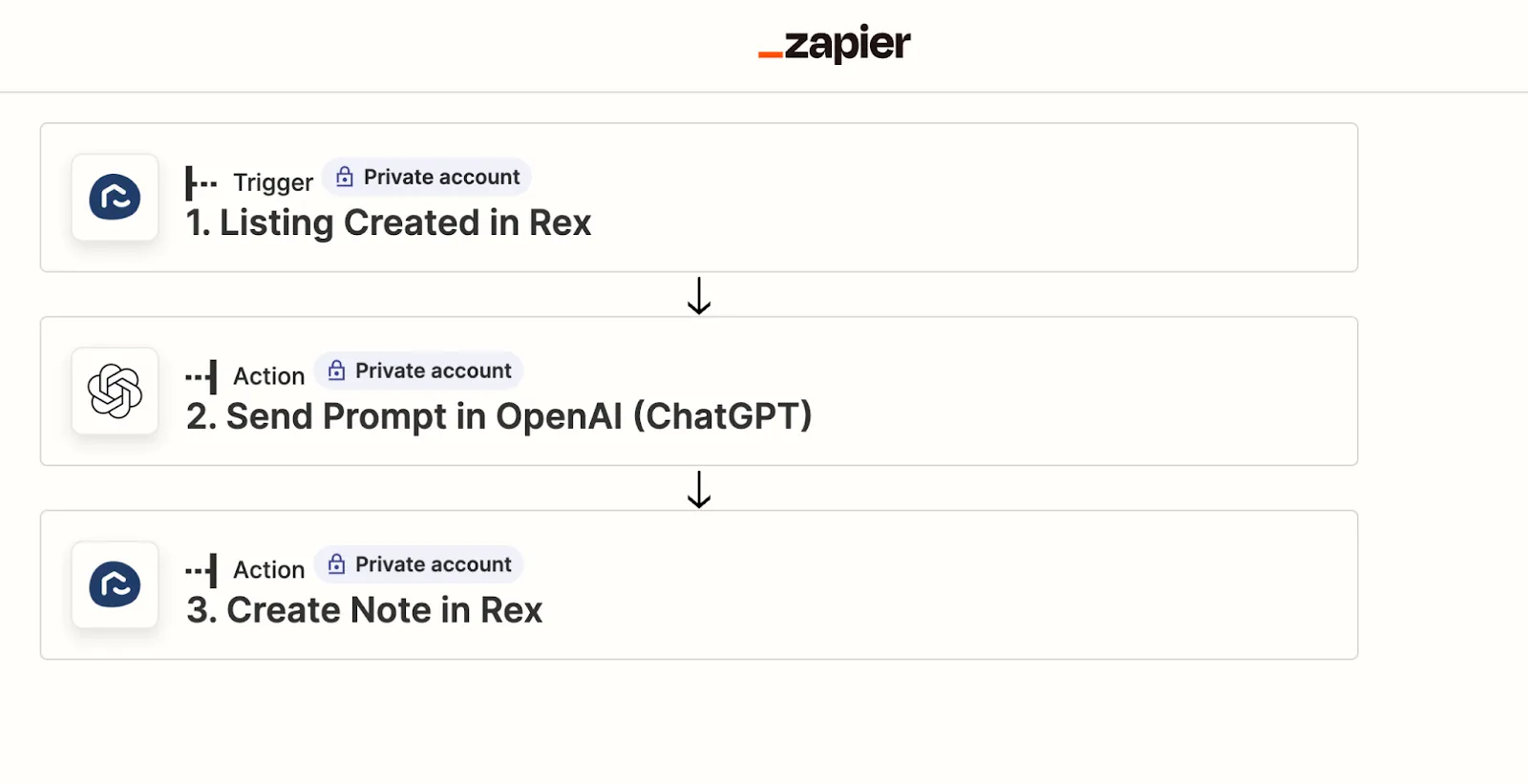Select the Trigger label in step 1

(272, 181)
